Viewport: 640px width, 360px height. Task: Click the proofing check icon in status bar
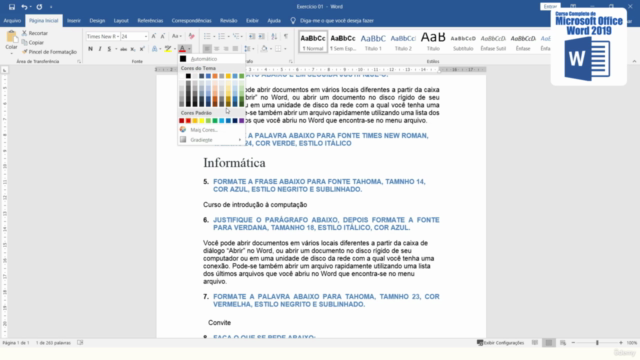80,342
